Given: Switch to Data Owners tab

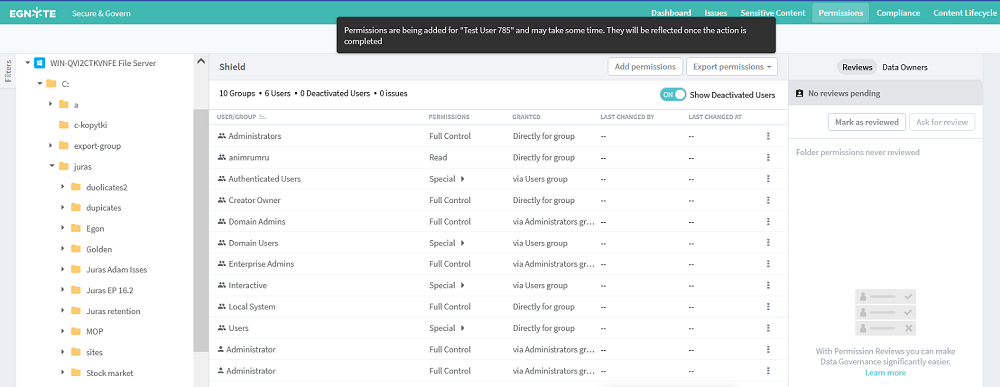Looking at the screenshot, I should tap(904, 67).
